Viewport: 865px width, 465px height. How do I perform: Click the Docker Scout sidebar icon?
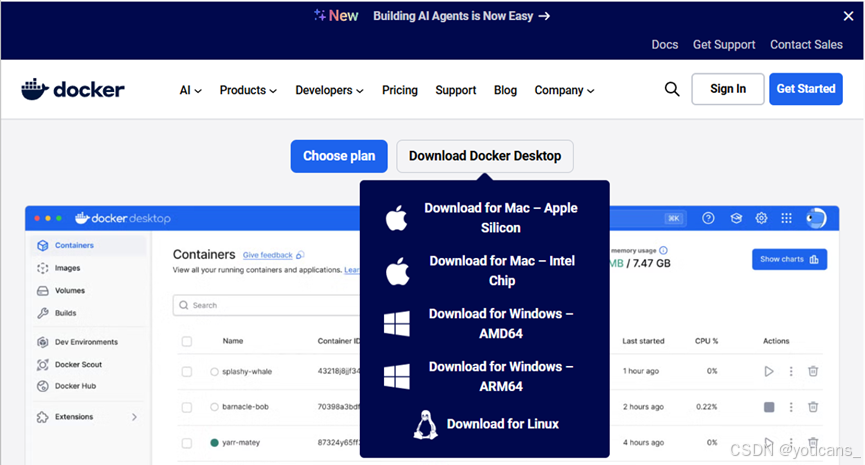click(x=42, y=365)
